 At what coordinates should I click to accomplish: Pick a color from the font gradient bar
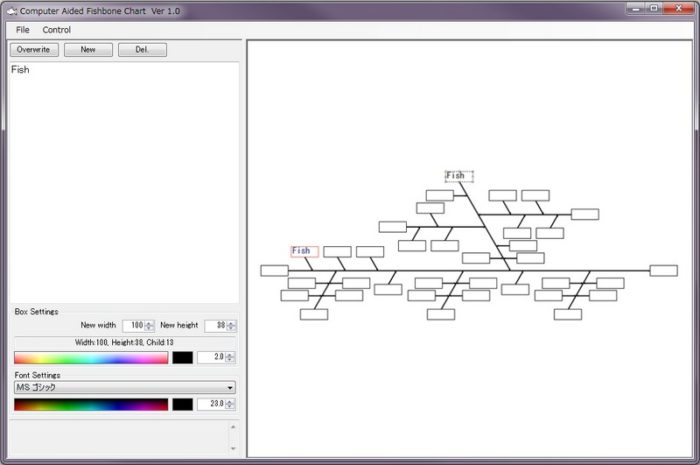(x=90, y=405)
